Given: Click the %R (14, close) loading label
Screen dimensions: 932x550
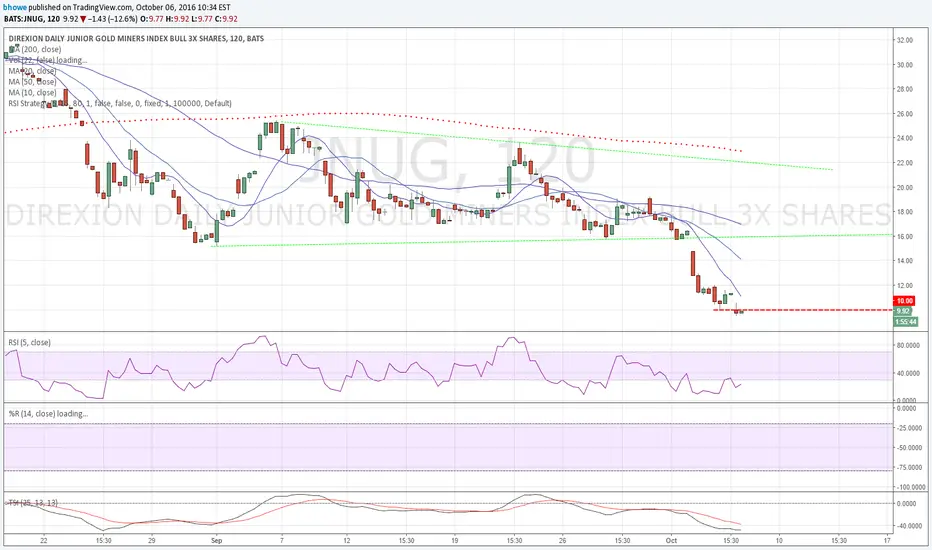Looking at the screenshot, I should (x=48, y=413).
